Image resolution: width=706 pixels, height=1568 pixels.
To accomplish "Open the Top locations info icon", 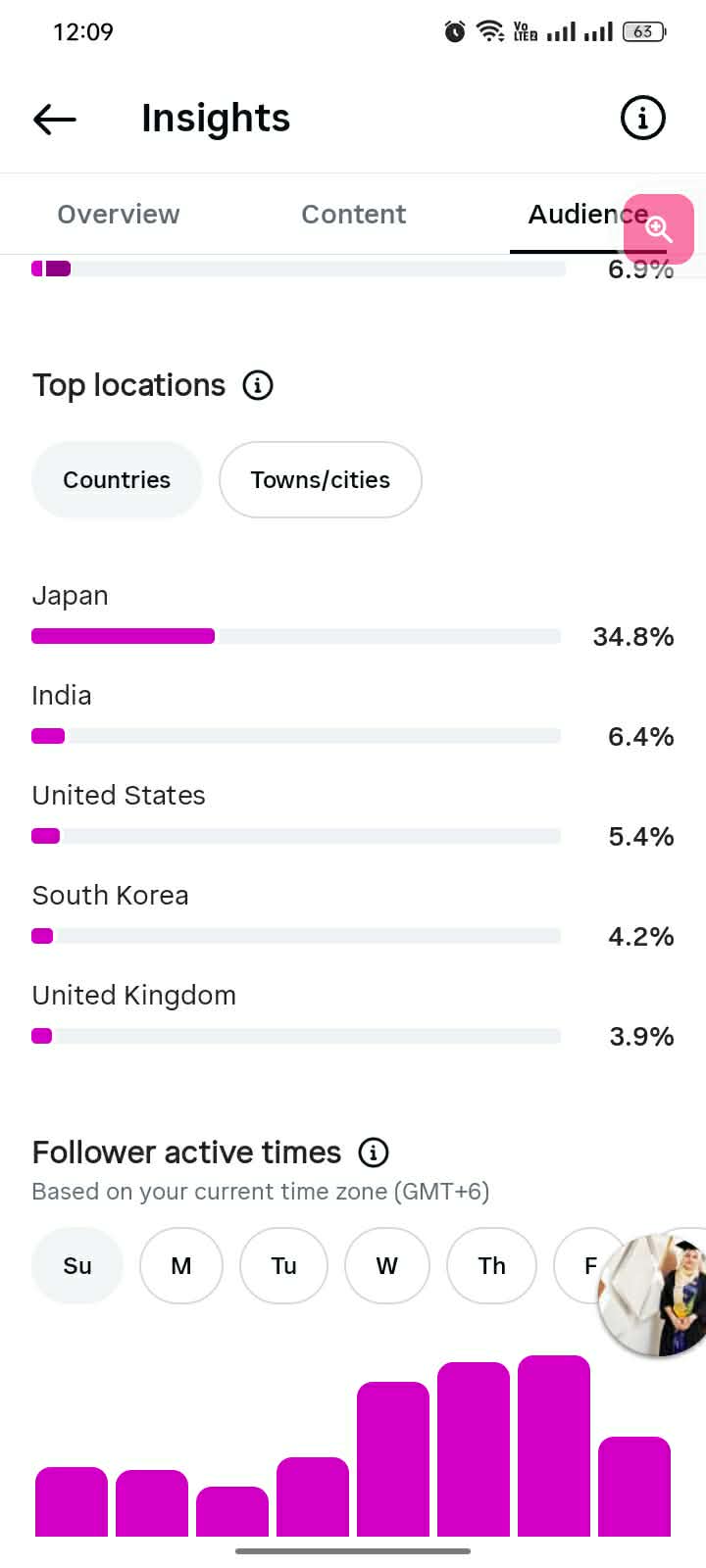I will click(258, 385).
